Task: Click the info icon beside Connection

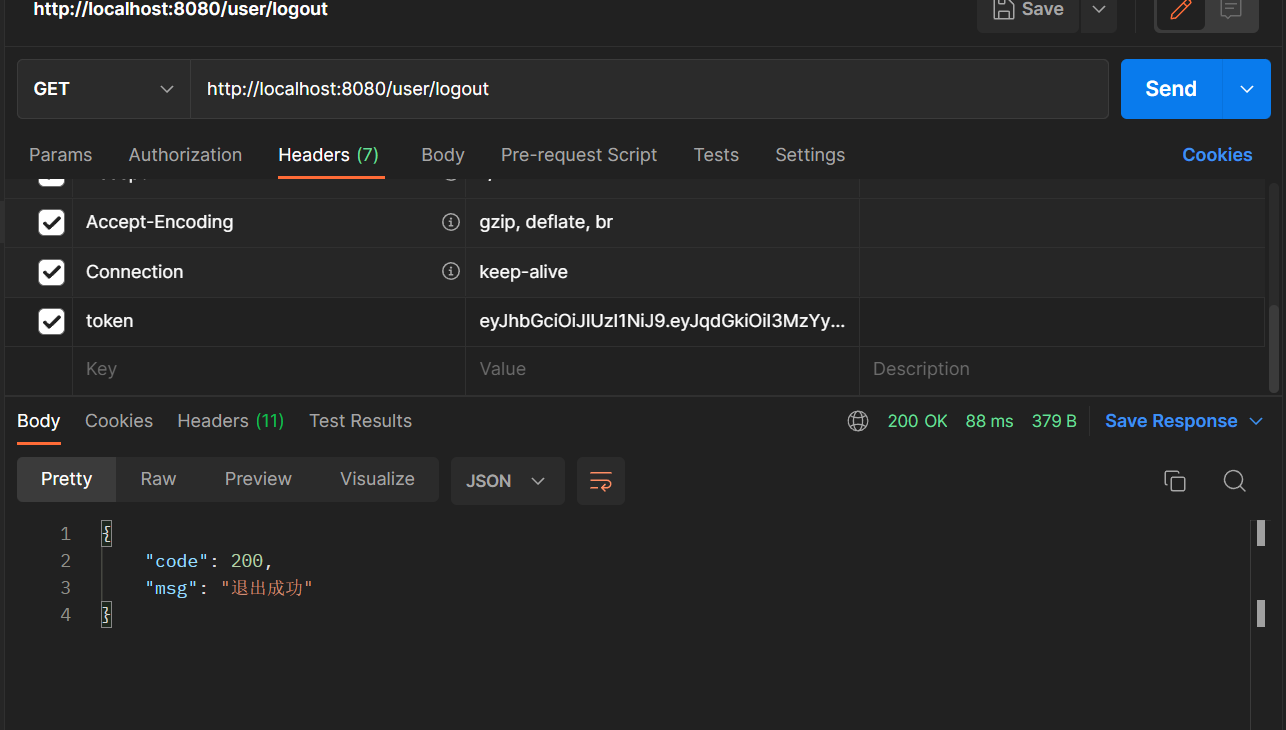Action: 451,272
